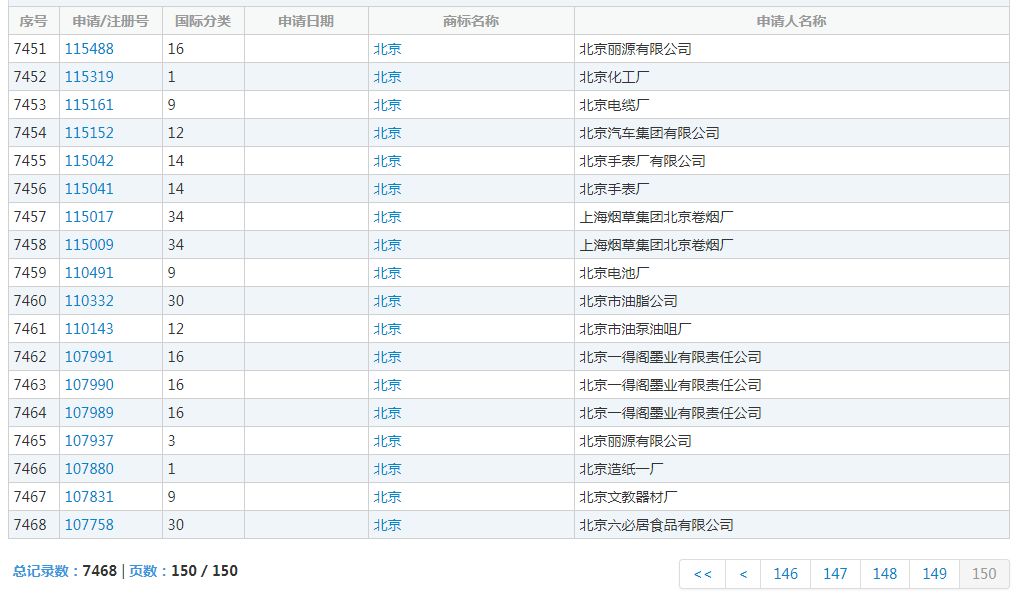1018x593 pixels.
Task: Click the 序号 column header
Action: tap(34, 21)
